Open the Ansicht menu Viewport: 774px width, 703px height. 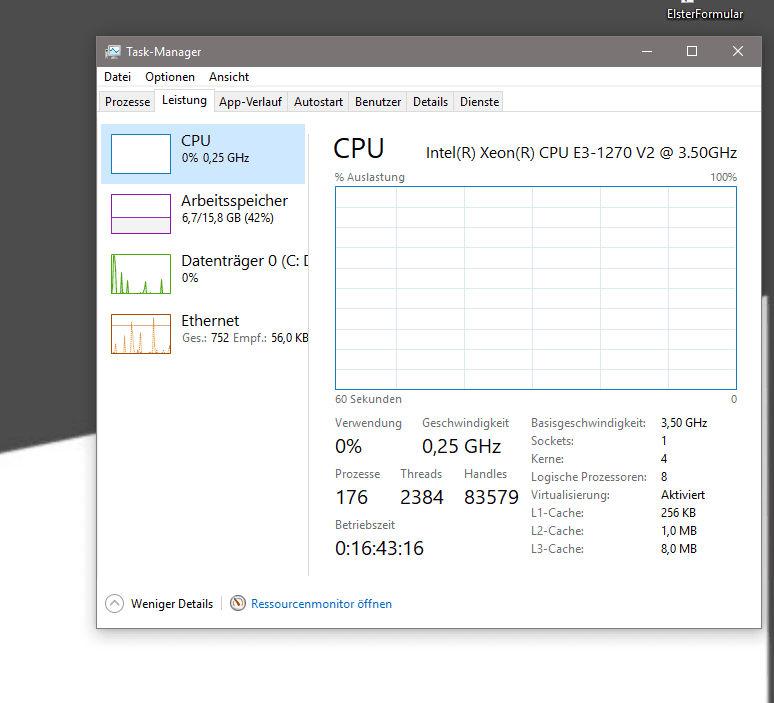pyautogui.click(x=229, y=77)
